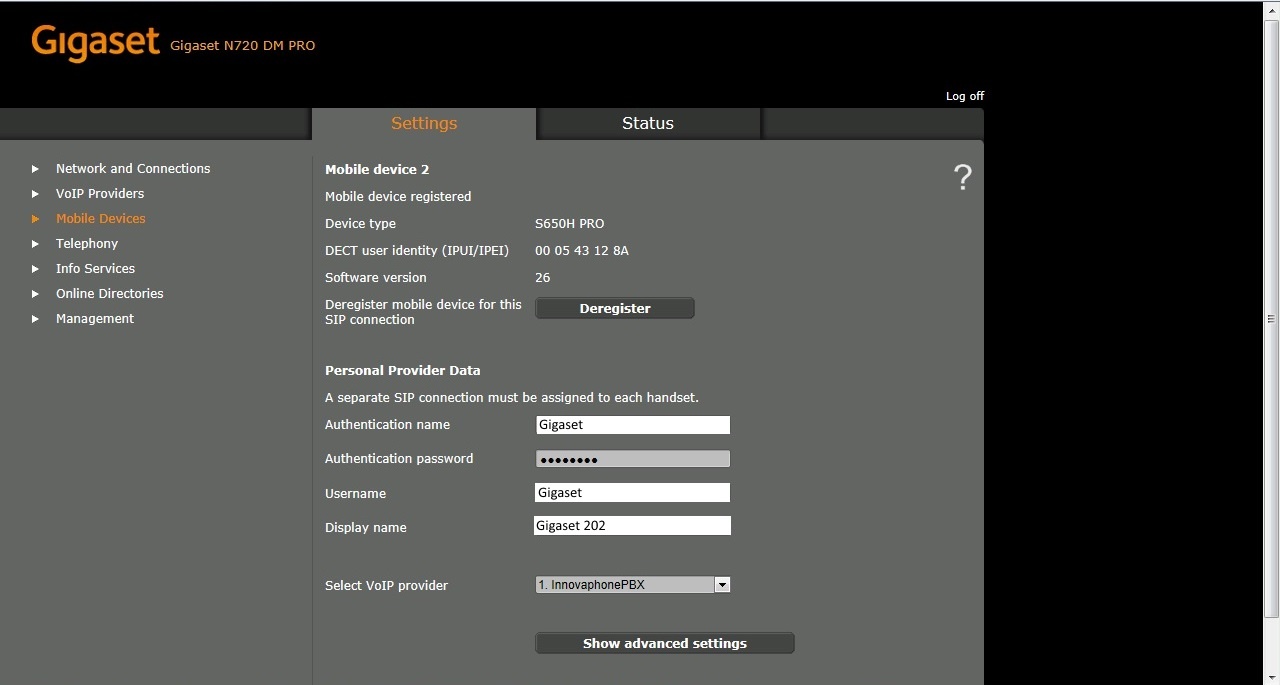Open VoIP Providers menu

(x=100, y=194)
